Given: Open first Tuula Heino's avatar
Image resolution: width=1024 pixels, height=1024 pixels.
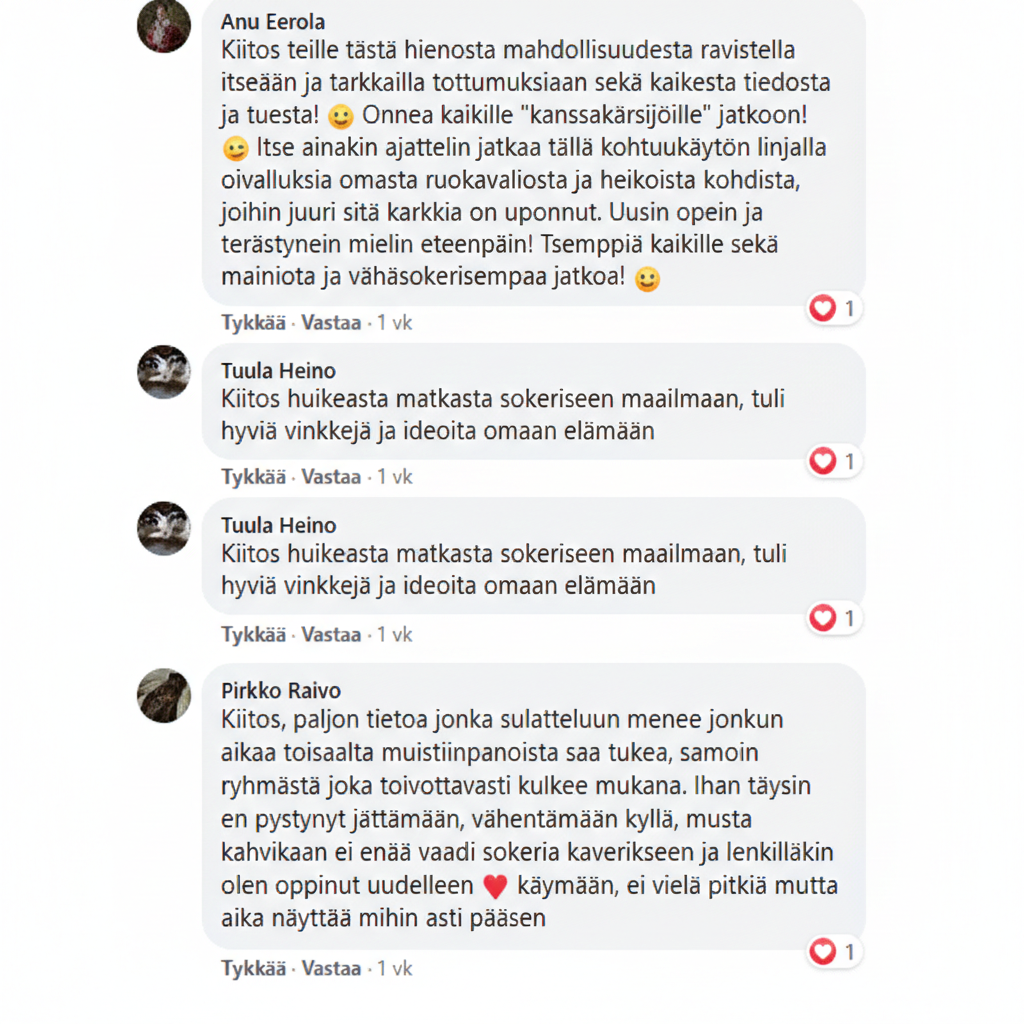Looking at the screenshot, I should point(164,372).
